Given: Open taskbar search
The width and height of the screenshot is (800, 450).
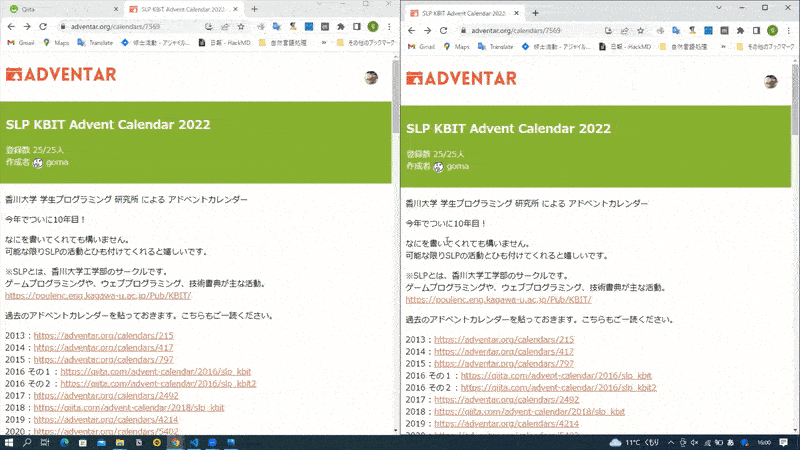Looking at the screenshot, I should pyautogui.click(x=27, y=442).
